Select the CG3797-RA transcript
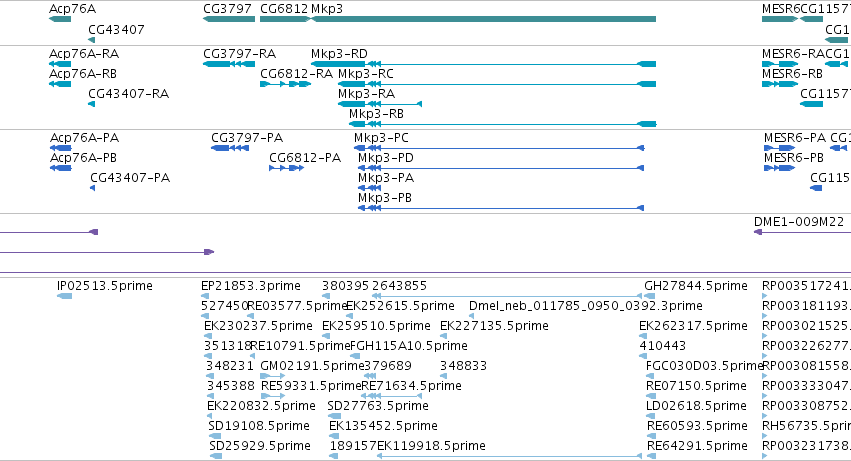This screenshot has height=461, width=851. click(228, 64)
